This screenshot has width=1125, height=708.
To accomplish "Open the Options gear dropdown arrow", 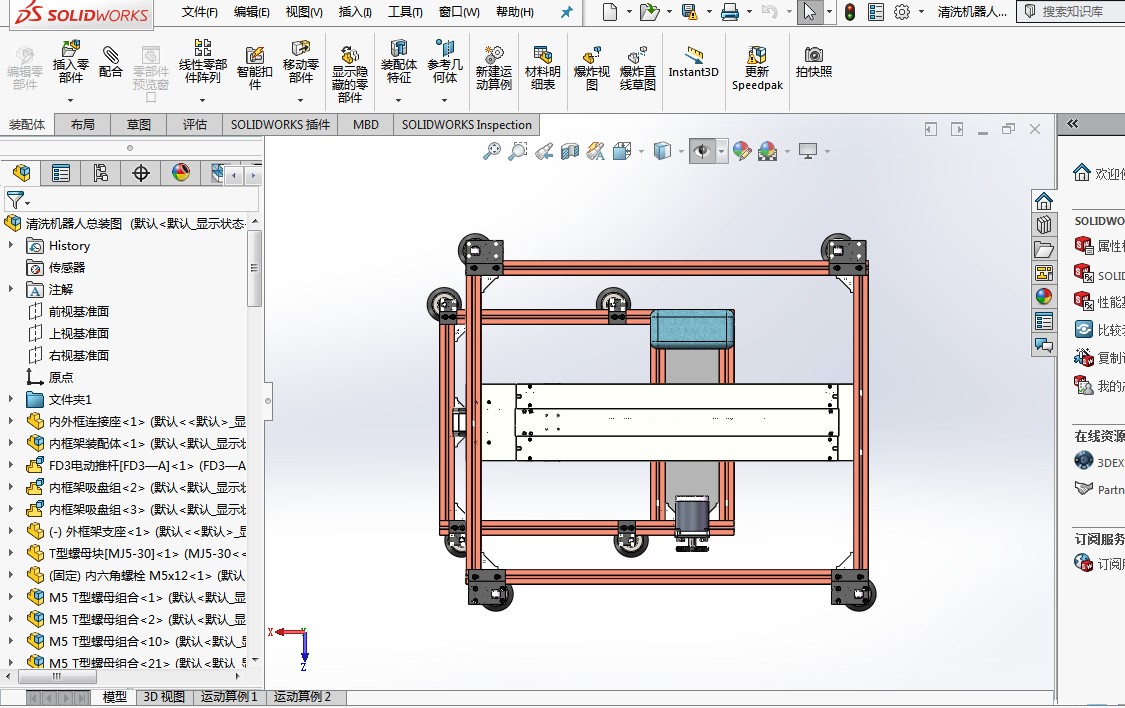I will (921, 11).
